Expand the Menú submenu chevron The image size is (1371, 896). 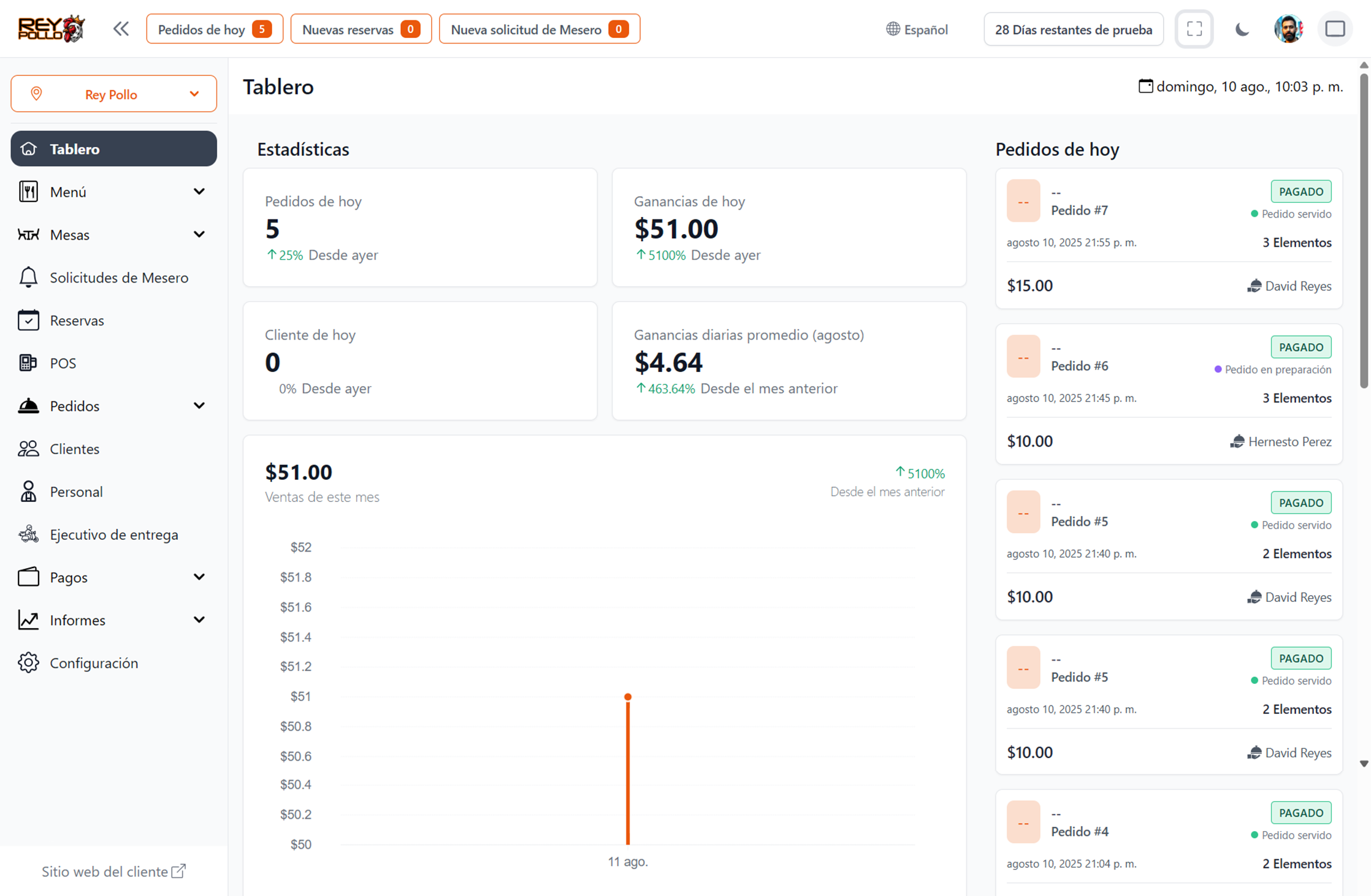[199, 192]
